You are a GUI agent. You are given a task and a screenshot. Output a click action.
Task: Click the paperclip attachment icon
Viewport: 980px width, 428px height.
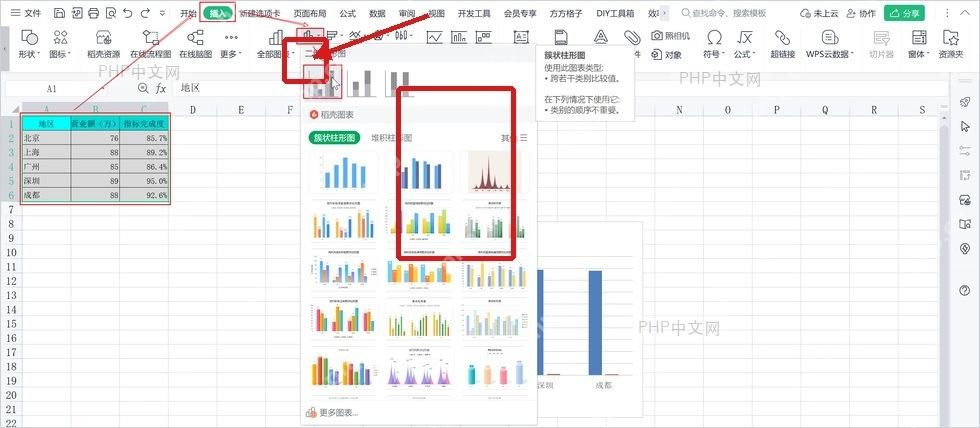click(x=632, y=37)
